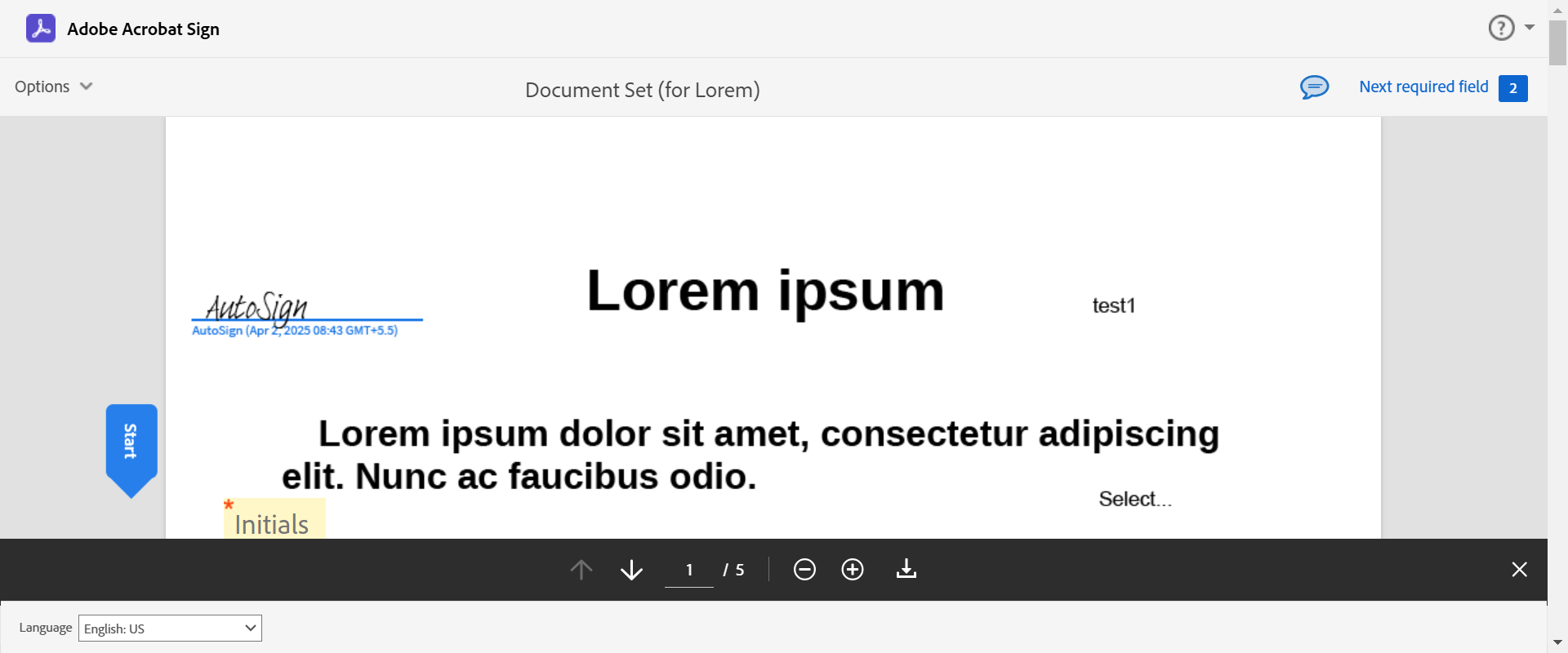Click the page number input box
This screenshot has width=1568, height=653.
click(x=689, y=570)
